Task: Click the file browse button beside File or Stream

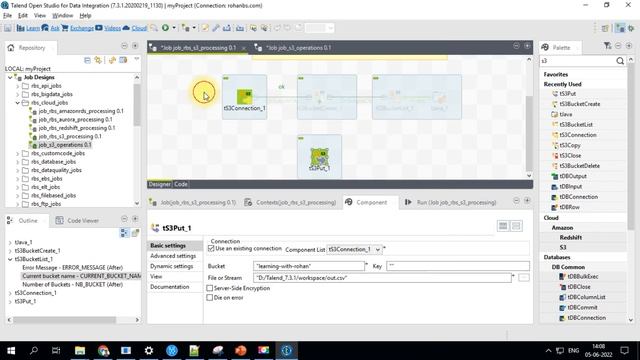Action: (x=524, y=278)
